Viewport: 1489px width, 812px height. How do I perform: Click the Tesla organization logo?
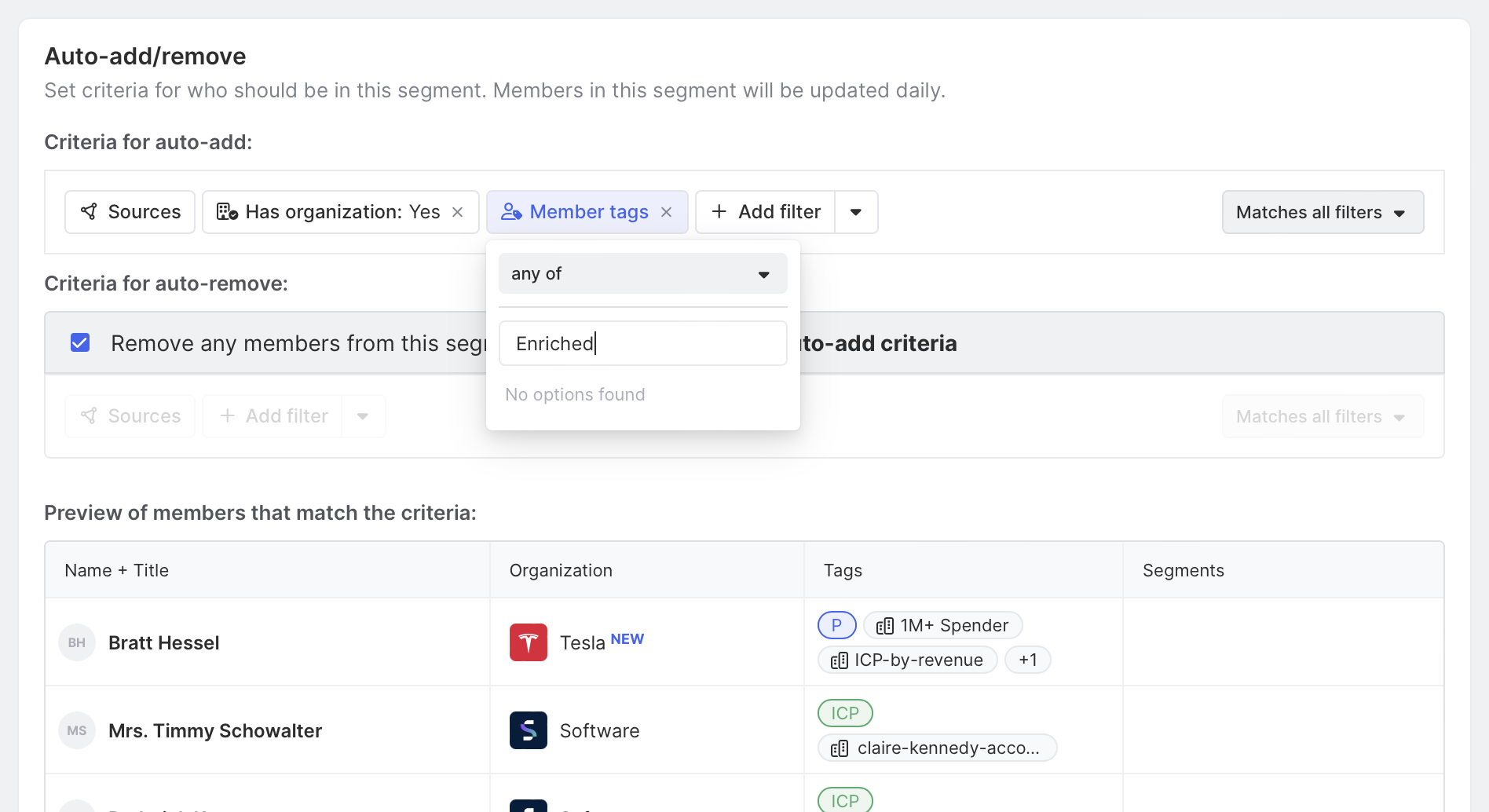pyautogui.click(x=529, y=642)
